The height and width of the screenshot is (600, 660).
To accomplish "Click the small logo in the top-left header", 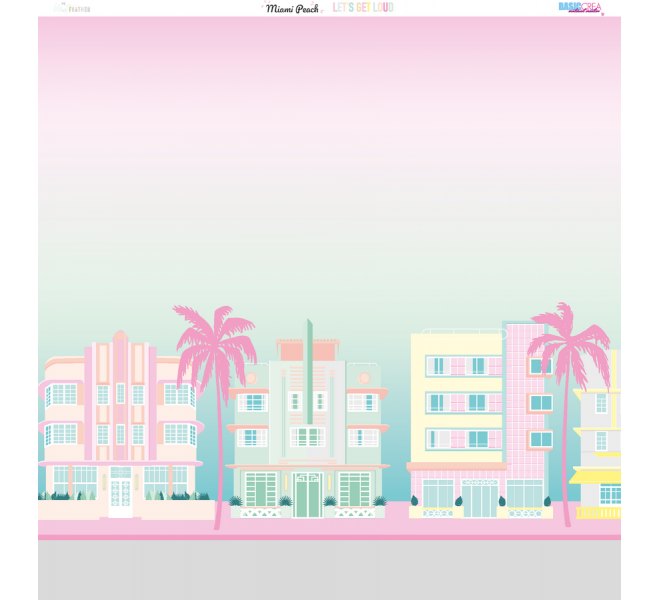I will (71, 8).
